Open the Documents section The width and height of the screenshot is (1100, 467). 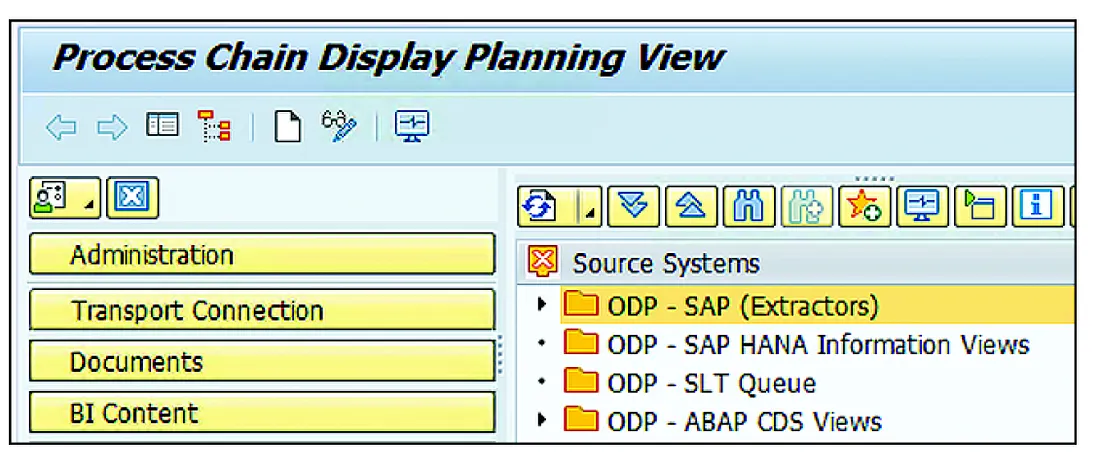pos(262,361)
